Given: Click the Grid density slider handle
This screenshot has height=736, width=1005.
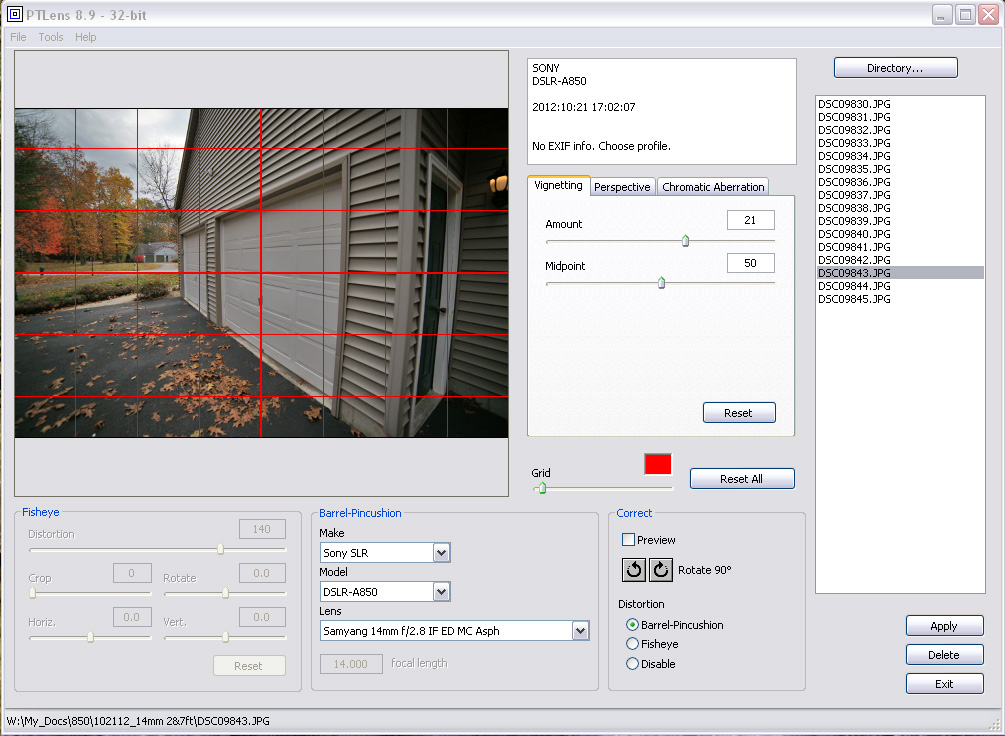Looking at the screenshot, I should click(x=542, y=488).
